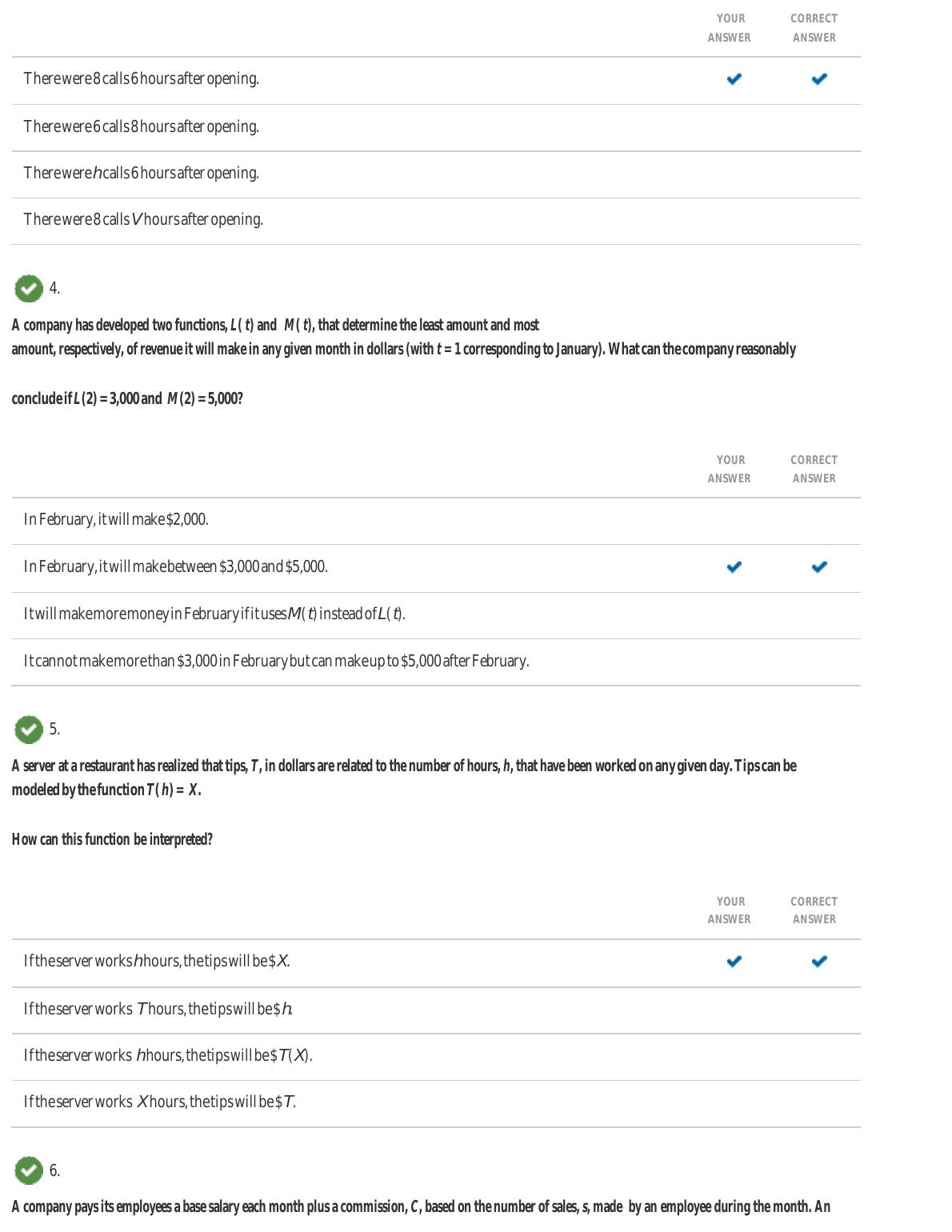The image size is (952, 1232).
Task: Click Your Answer checkmark for 'between $3,000 and $5,000' row
Action: pos(734,567)
